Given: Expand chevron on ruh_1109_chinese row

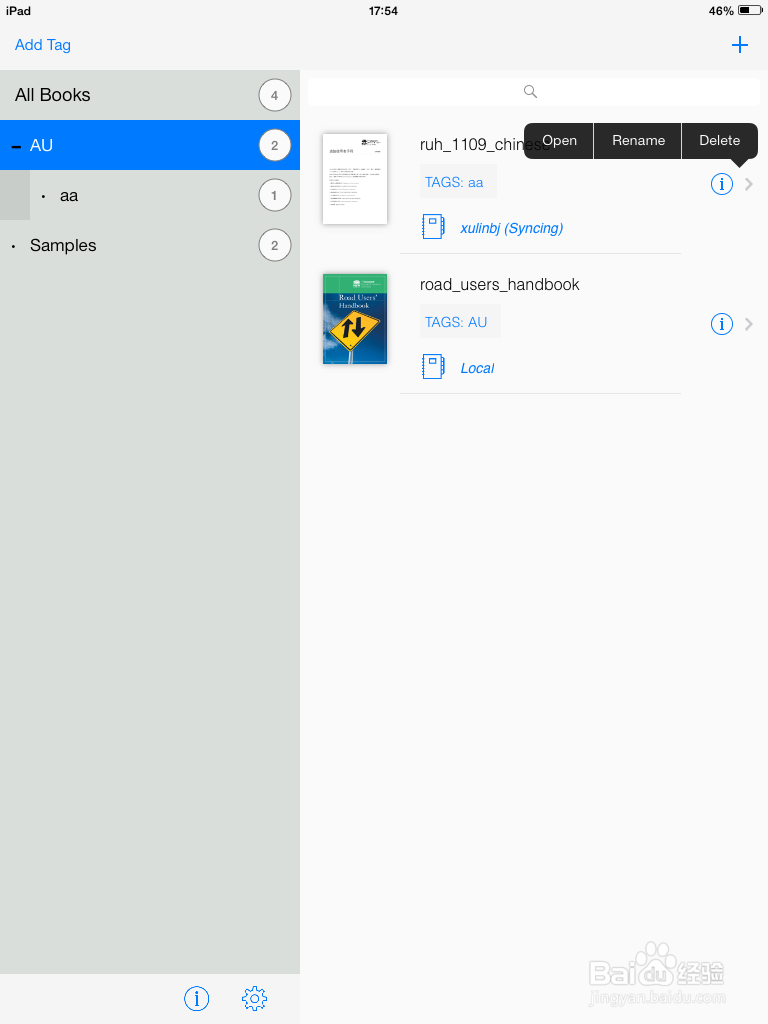Looking at the screenshot, I should click(749, 184).
